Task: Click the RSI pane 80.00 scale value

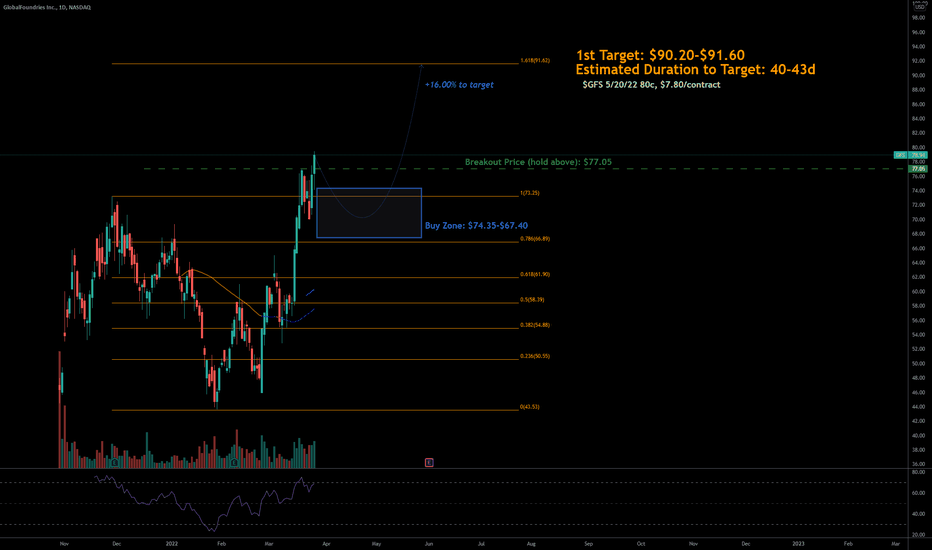Action: point(918,472)
